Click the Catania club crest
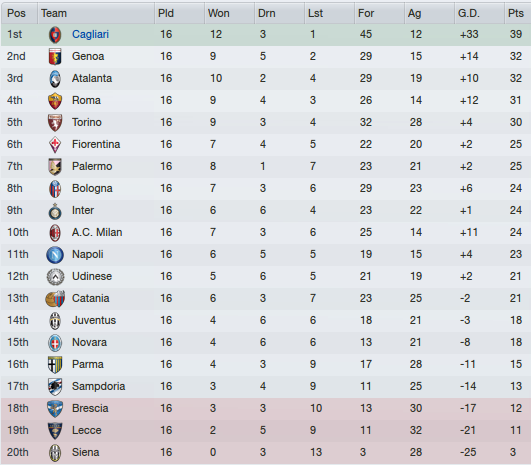This screenshot has width=531, height=465. click(55, 299)
